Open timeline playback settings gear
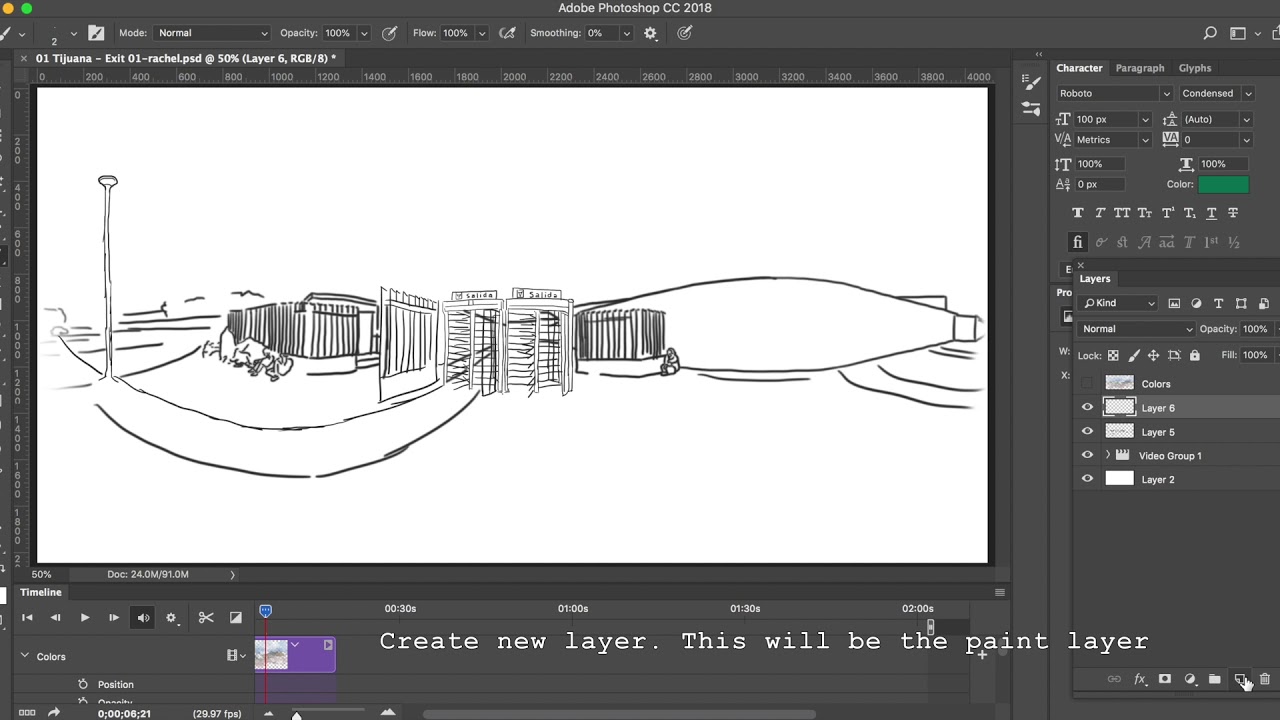This screenshot has height=720, width=1280. coord(171,618)
